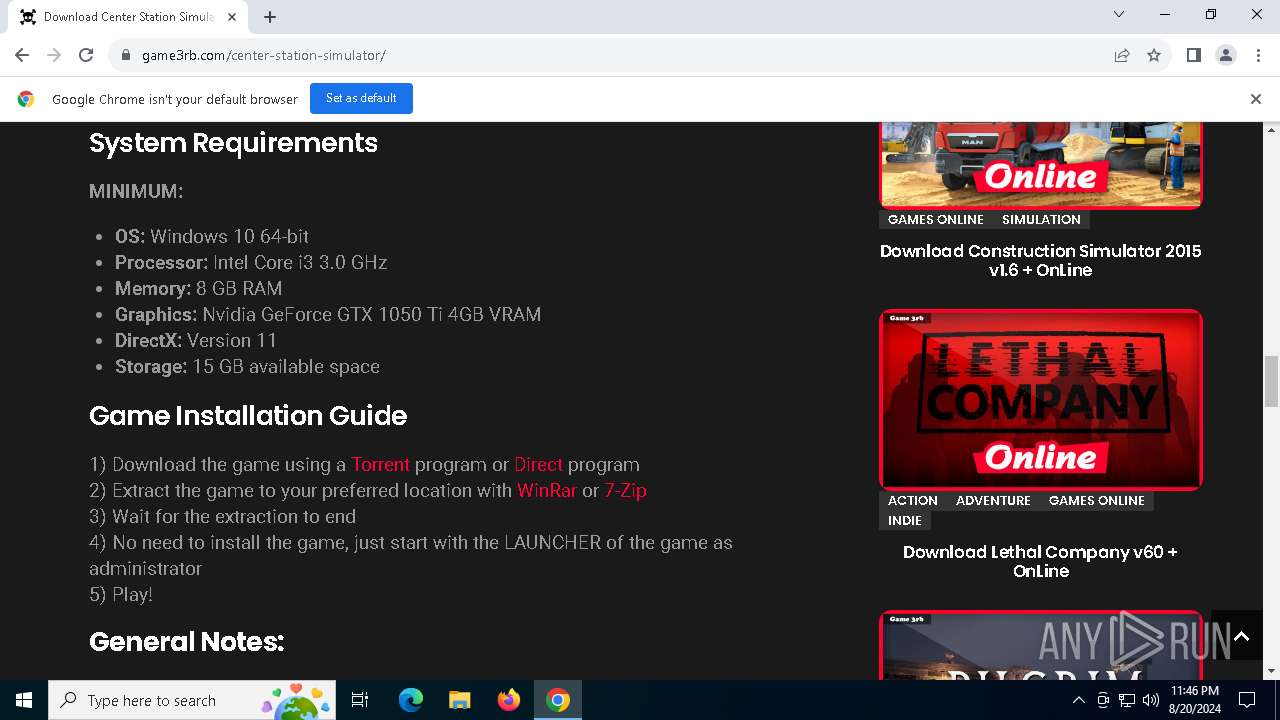
Task: Open File Explorer from taskbar
Action: click(x=459, y=700)
